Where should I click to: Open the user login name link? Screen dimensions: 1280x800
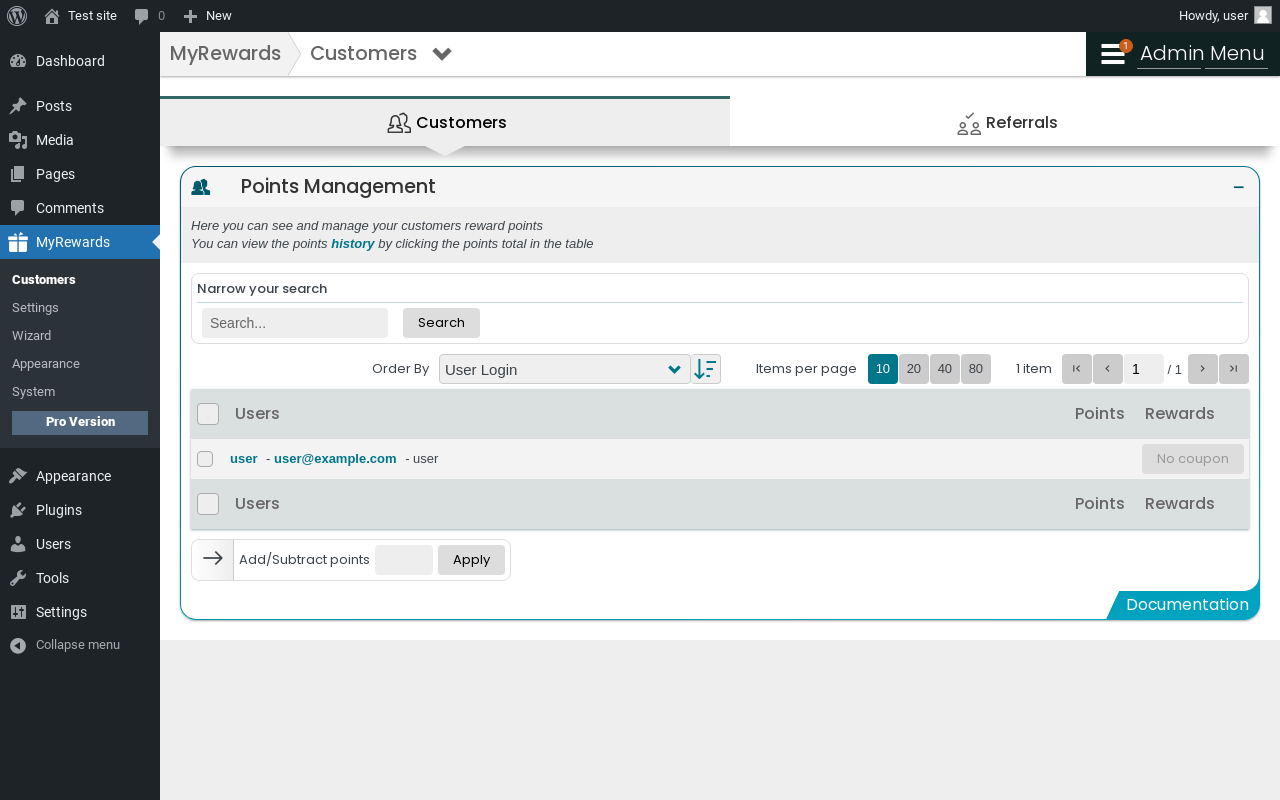pyautogui.click(x=244, y=459)
